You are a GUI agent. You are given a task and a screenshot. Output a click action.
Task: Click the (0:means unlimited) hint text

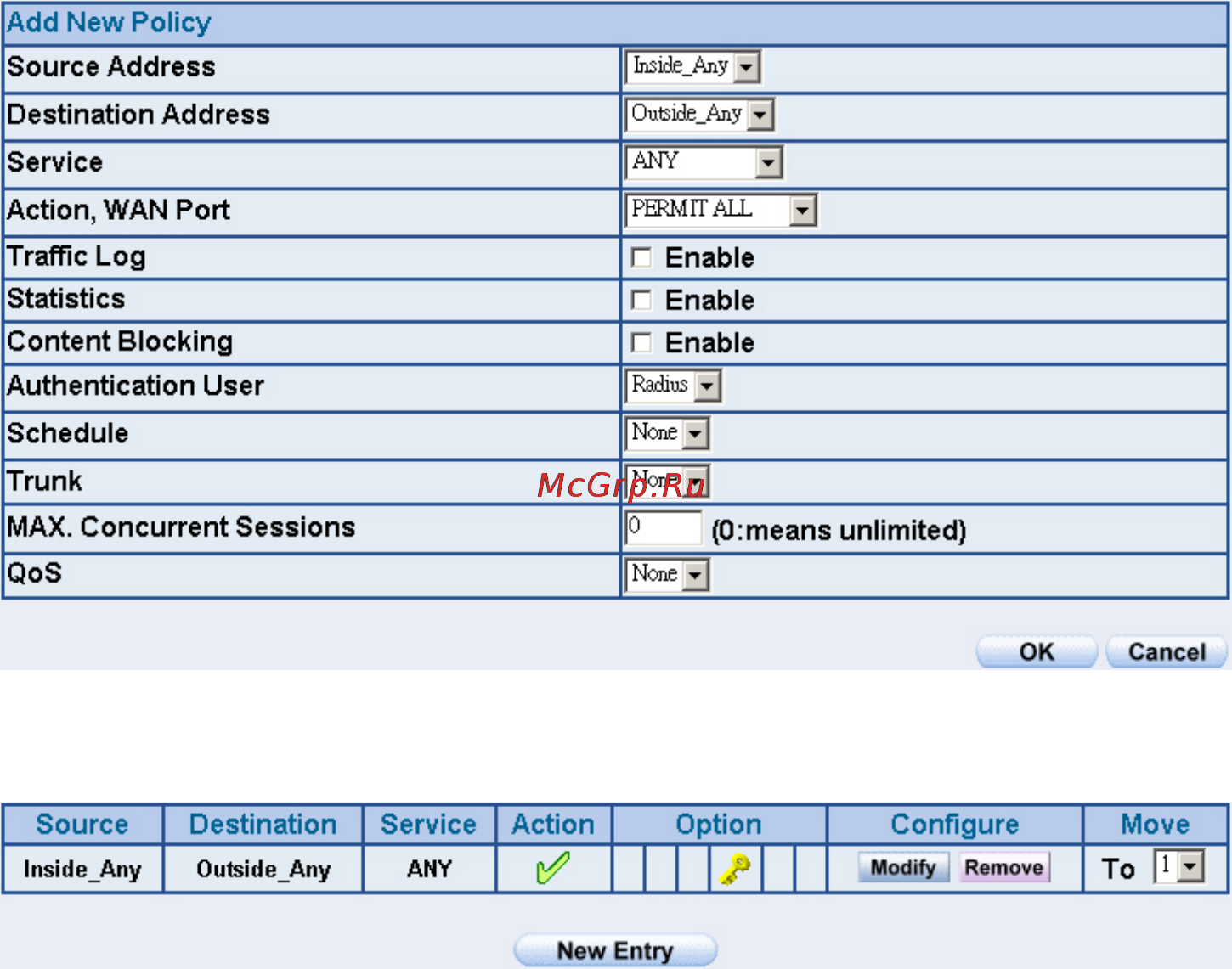coord(839,531)
